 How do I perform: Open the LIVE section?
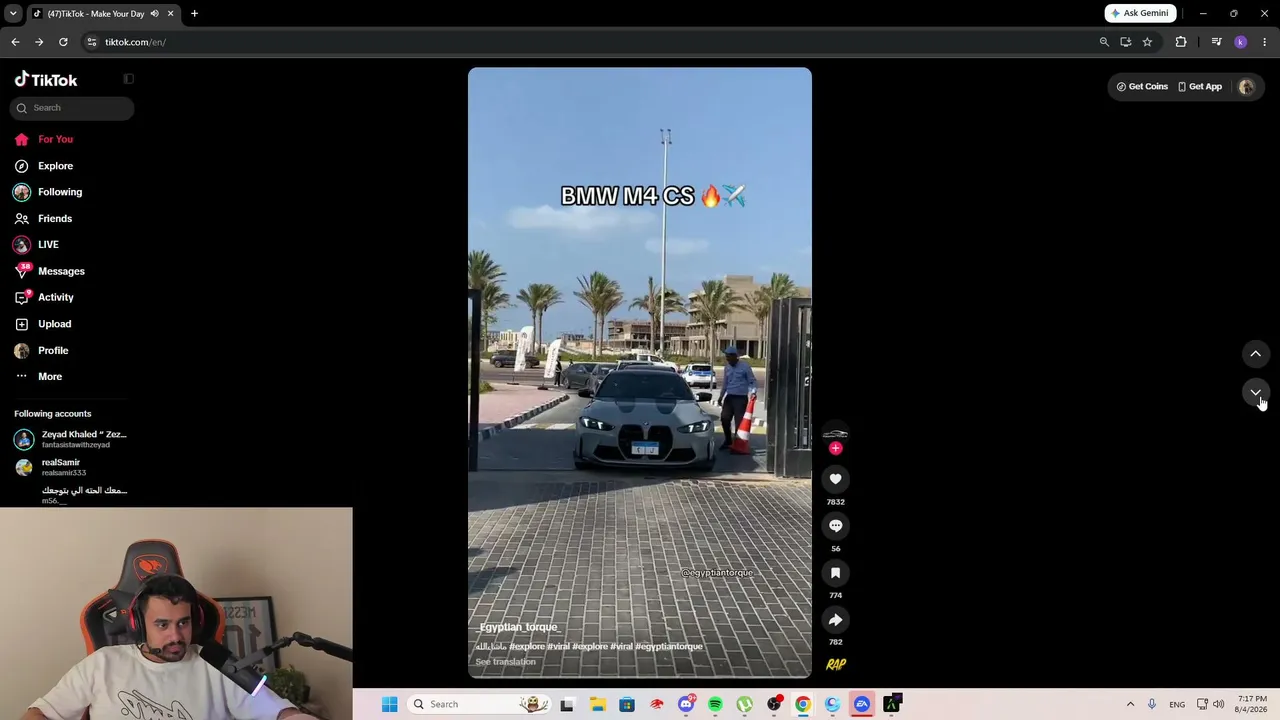click(37, 244)
